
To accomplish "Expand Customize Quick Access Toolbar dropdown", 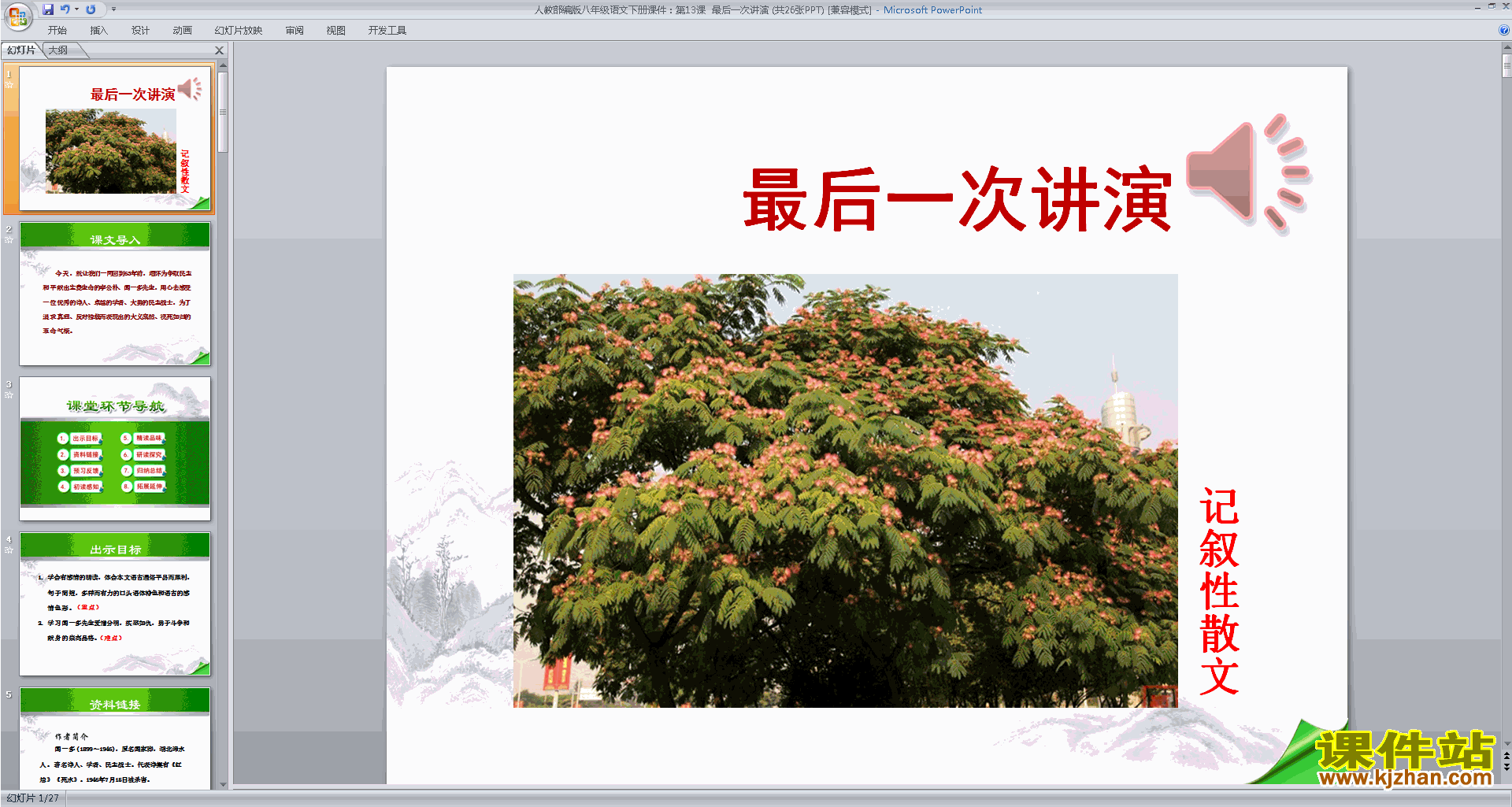I will pos(113,9).
